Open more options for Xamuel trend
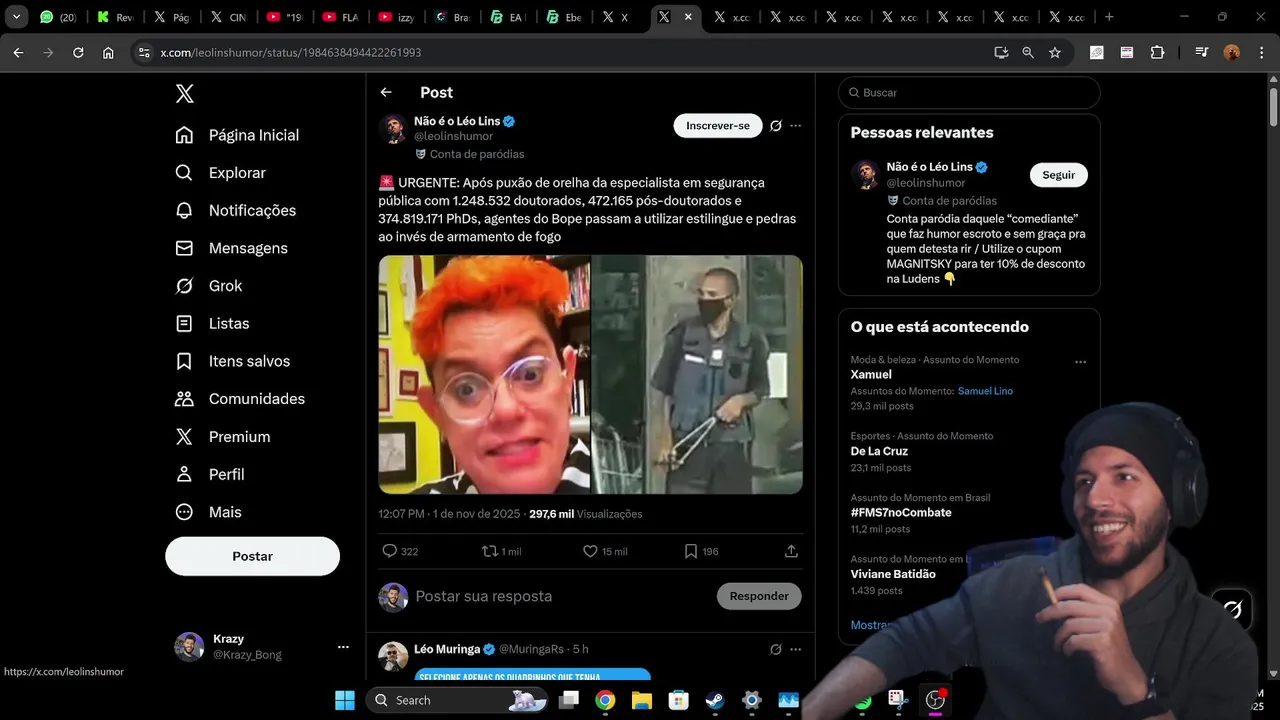Screen dimensions: 1280x720 [x=1080, y=362]
